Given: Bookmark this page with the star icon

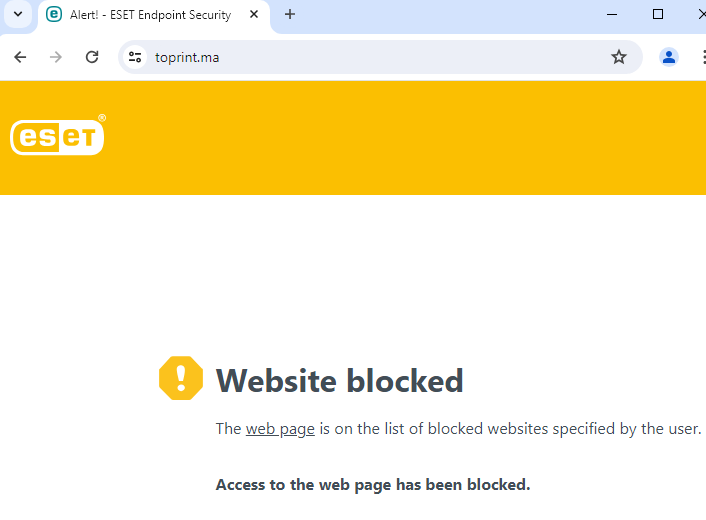Looking at the screenshot, I should (619, 57).
